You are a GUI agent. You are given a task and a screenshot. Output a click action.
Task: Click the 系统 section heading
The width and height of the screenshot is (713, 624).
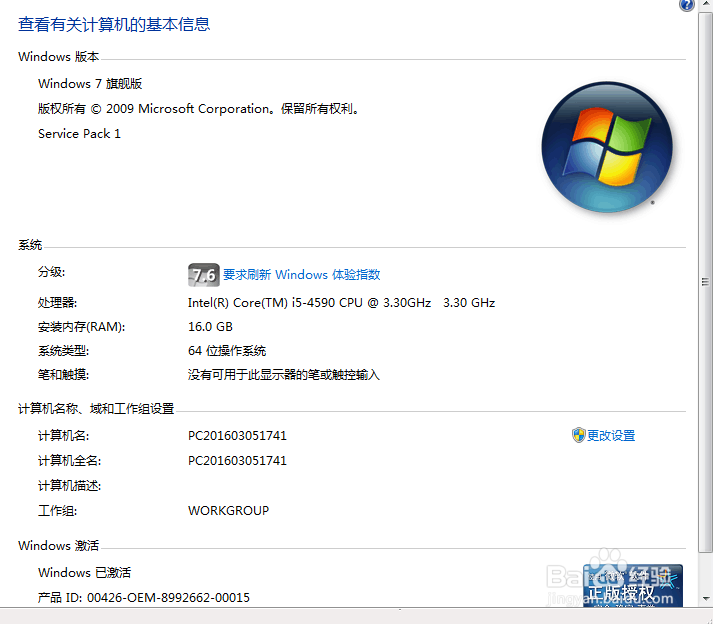click(x=30, y=245)
